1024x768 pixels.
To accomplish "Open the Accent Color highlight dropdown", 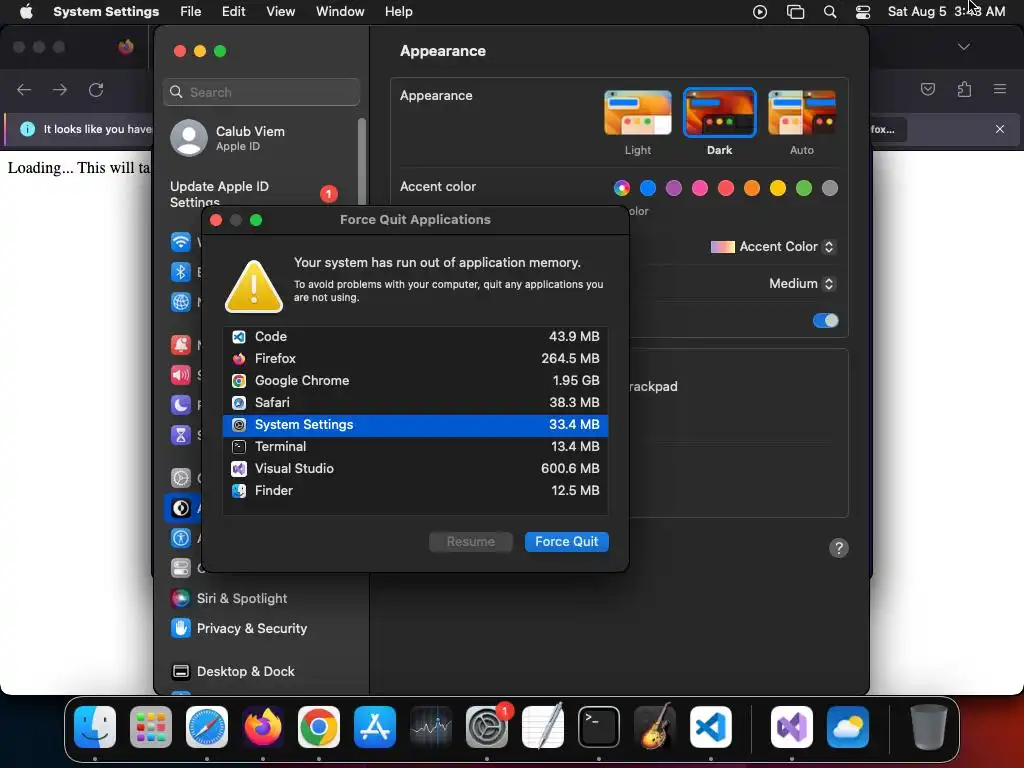I will 773,247.
